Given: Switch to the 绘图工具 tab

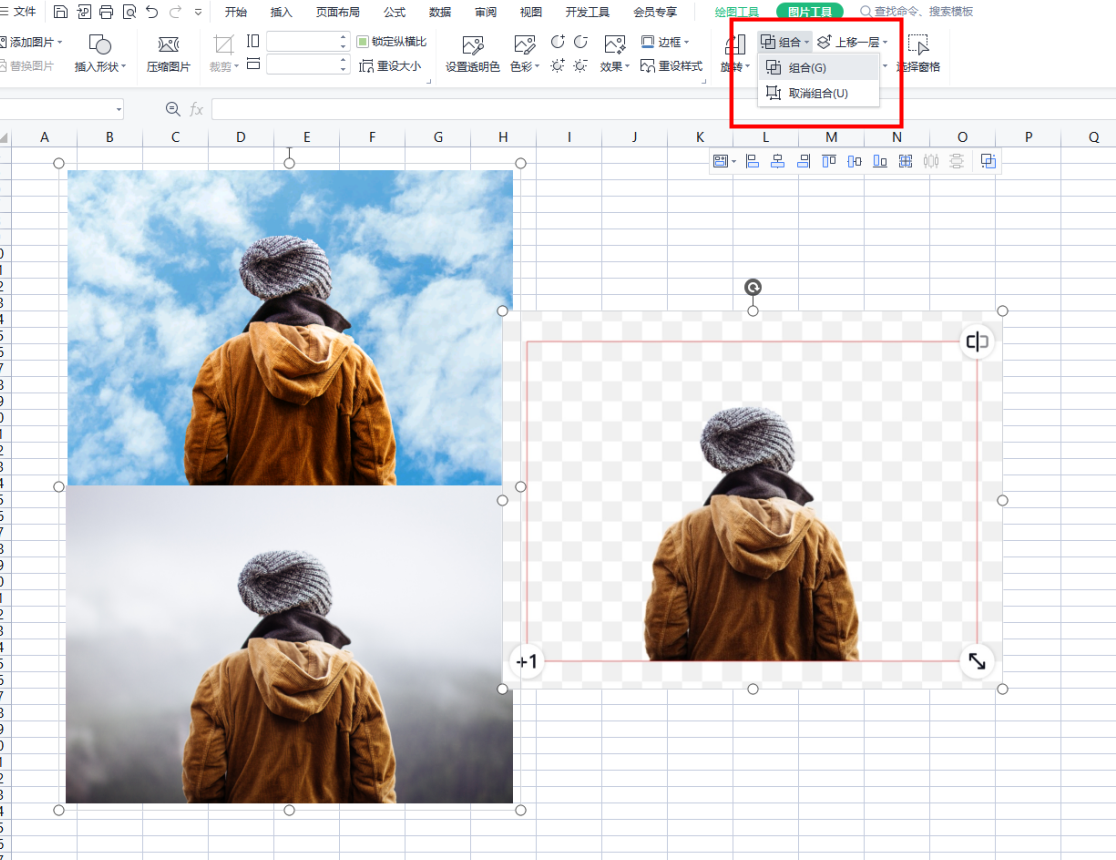Looking at the screenshot, I should (x=737, y=12).
